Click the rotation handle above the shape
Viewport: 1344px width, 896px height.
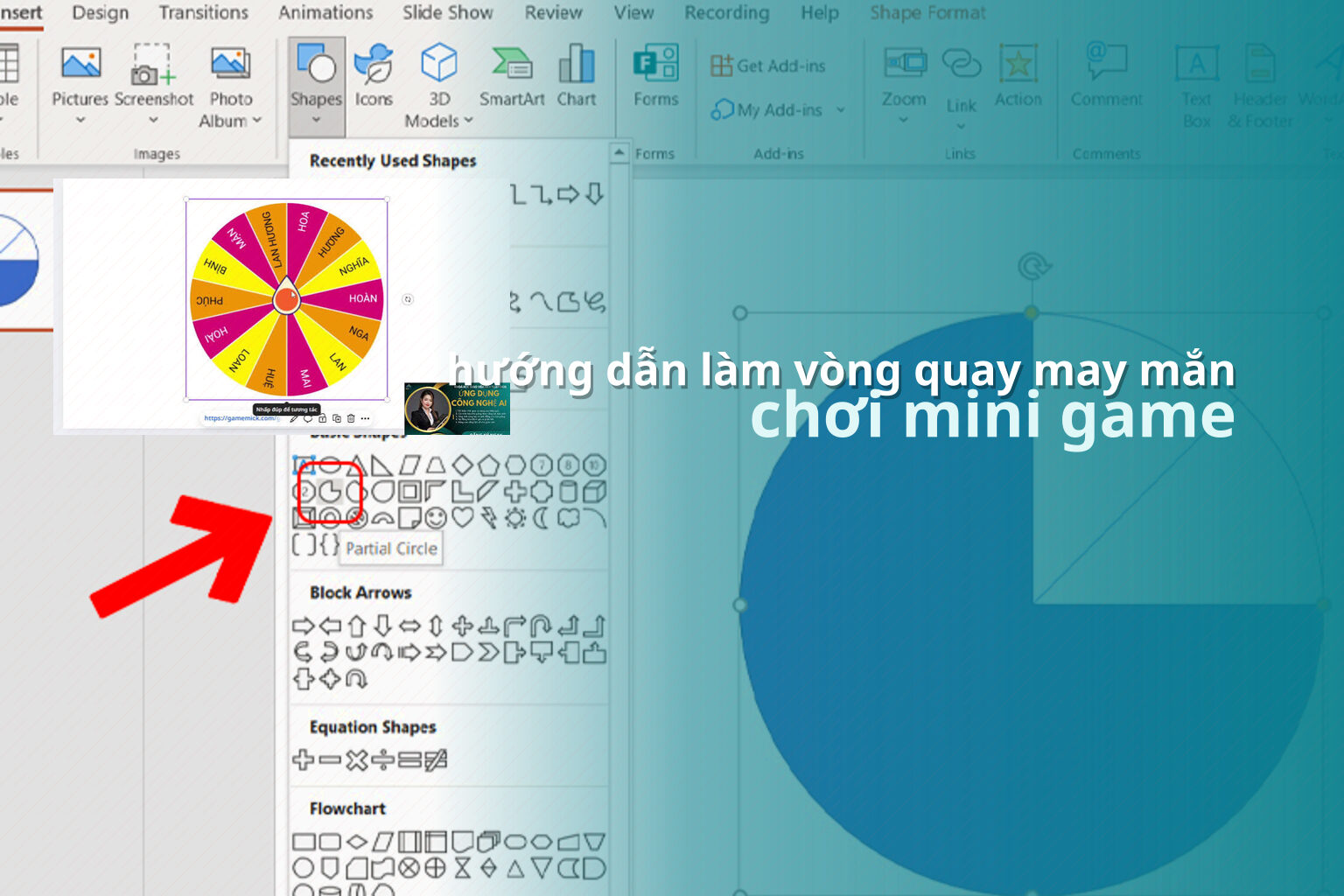tap(1033, 266)
